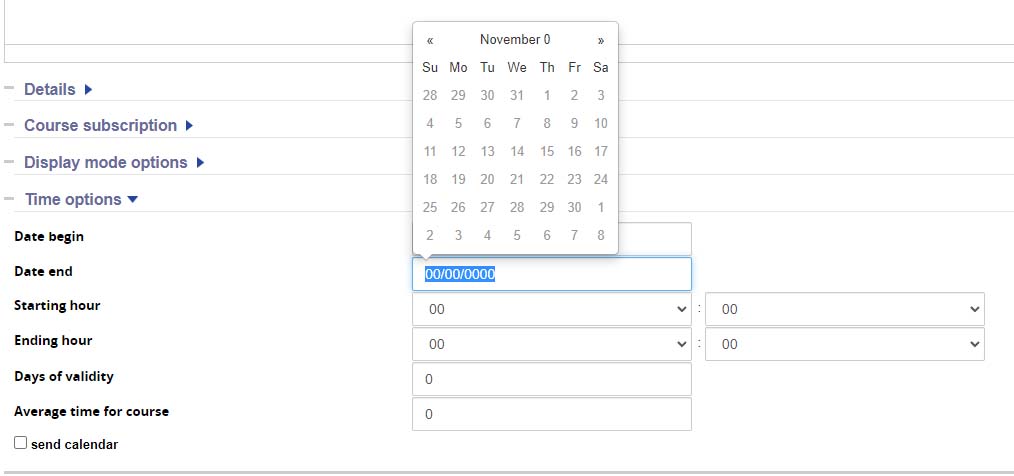Go to previous month in calendar
Image resolution: width=1014 pixels, height=476 pixels.
coord(430,41)
